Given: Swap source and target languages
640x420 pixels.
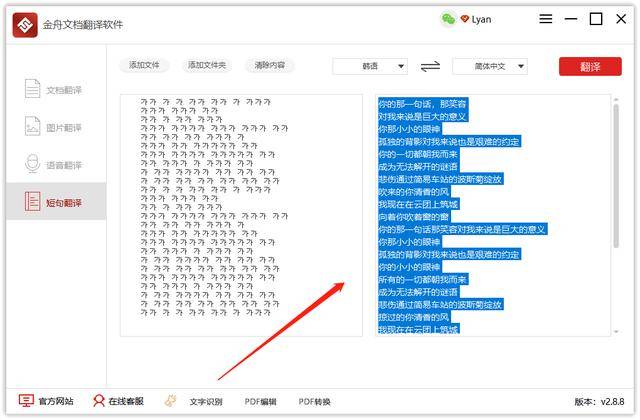Looking at the screenshot, I should pyautogui.click(x=430, y=66).
